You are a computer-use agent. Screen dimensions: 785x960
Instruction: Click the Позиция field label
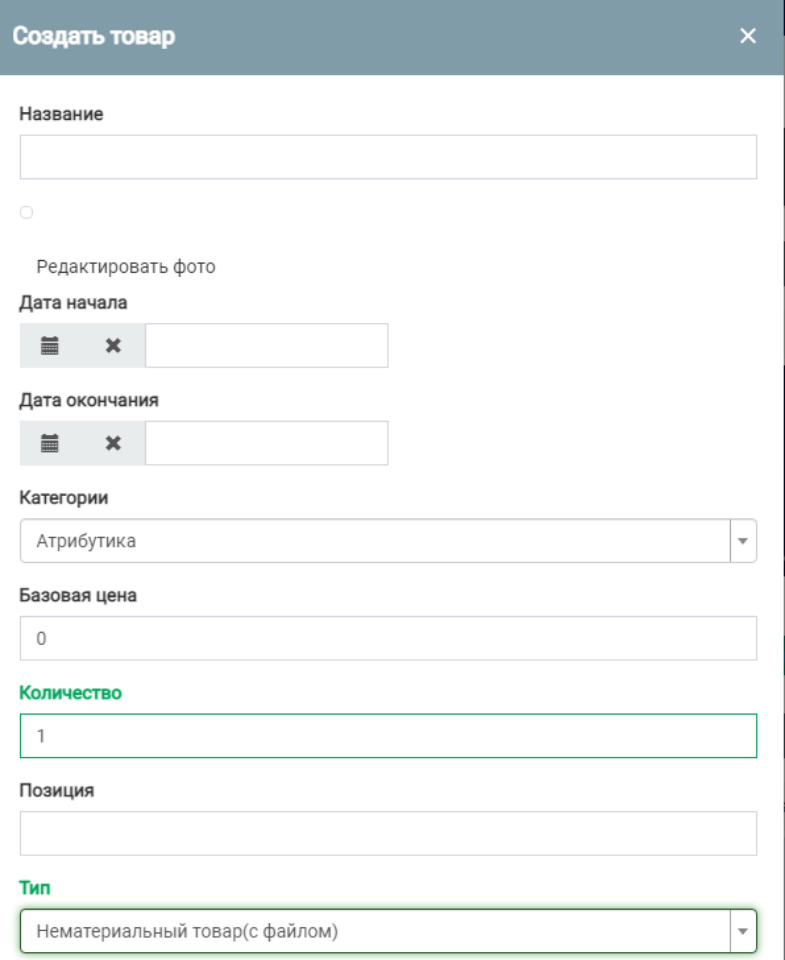[56, 790]
